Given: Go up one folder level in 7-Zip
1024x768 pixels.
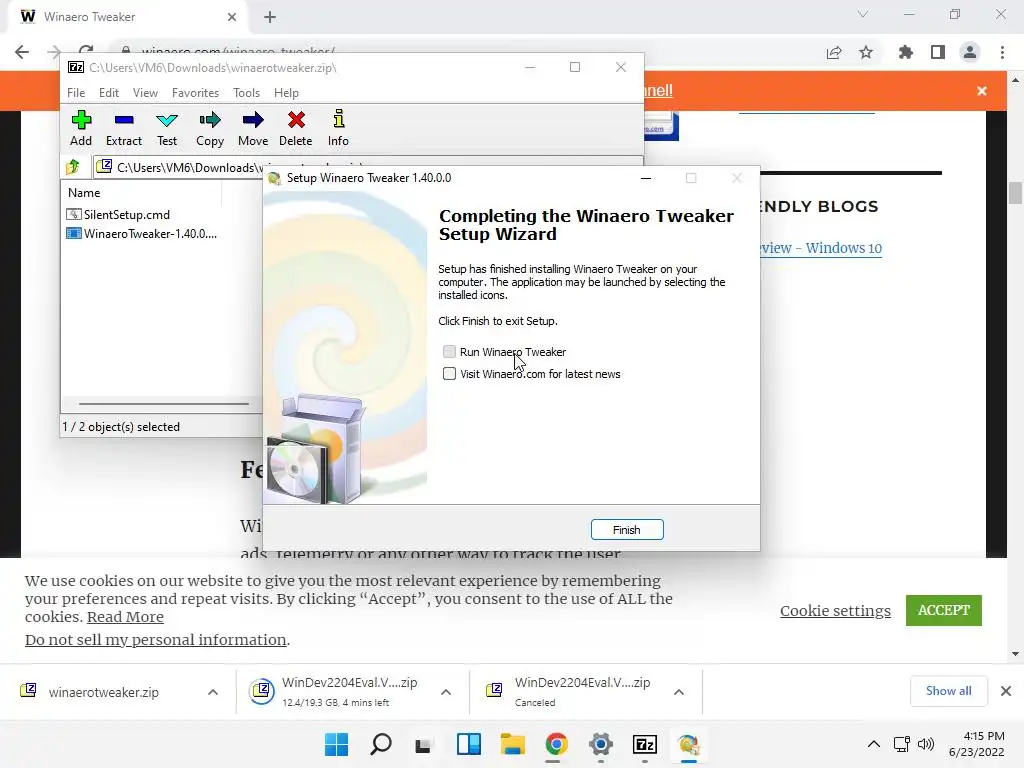Looking at the screenshot, I should tap(73, 167).
